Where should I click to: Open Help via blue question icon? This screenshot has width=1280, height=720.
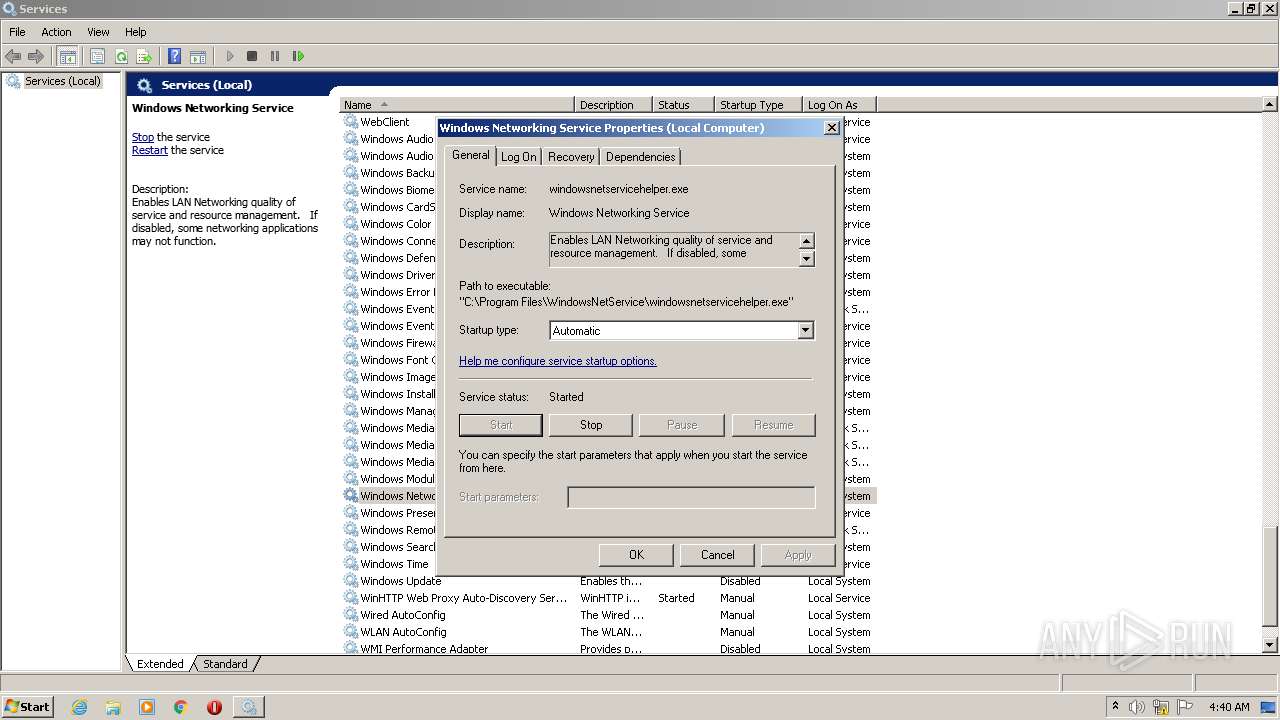[x=175, y=56]
